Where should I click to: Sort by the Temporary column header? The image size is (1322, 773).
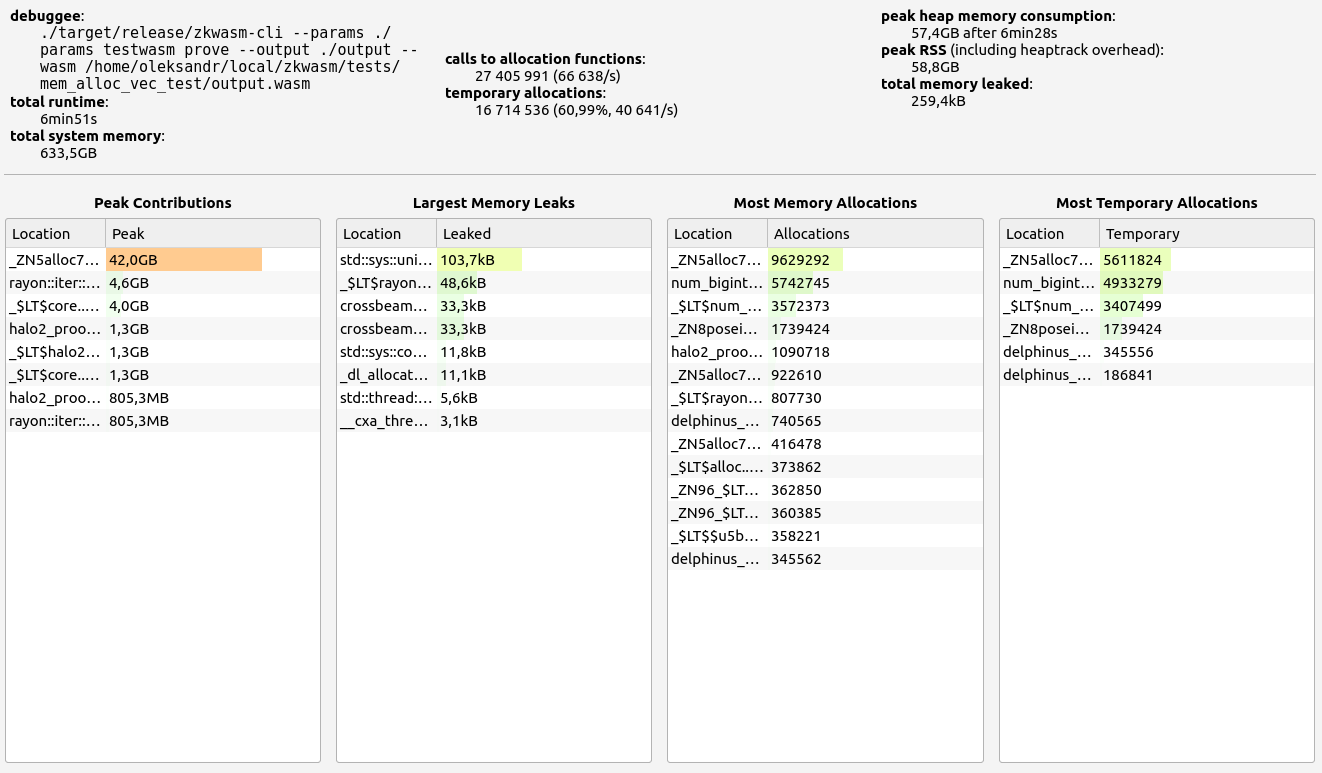point(1206,233)
